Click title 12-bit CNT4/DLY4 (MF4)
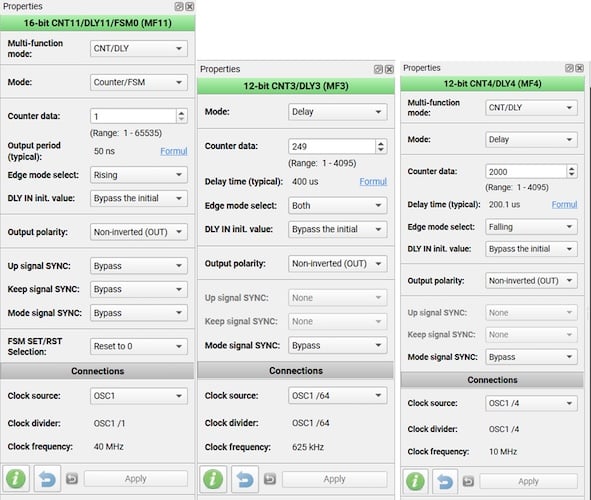The height and width of the screenshot is (500, 591). coord(492,84)
